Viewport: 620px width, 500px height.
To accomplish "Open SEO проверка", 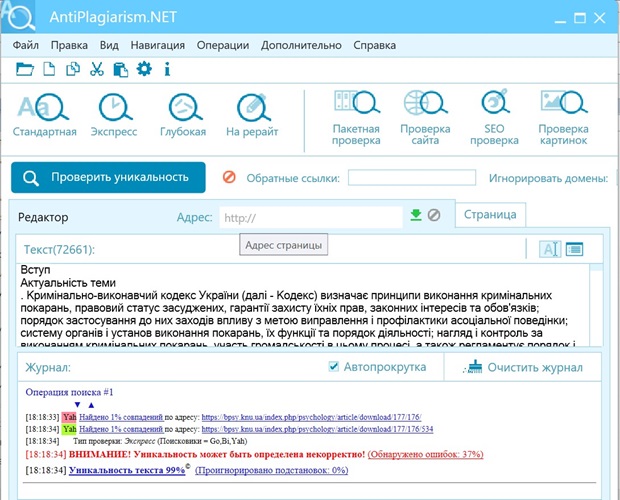I will point(494,118).
